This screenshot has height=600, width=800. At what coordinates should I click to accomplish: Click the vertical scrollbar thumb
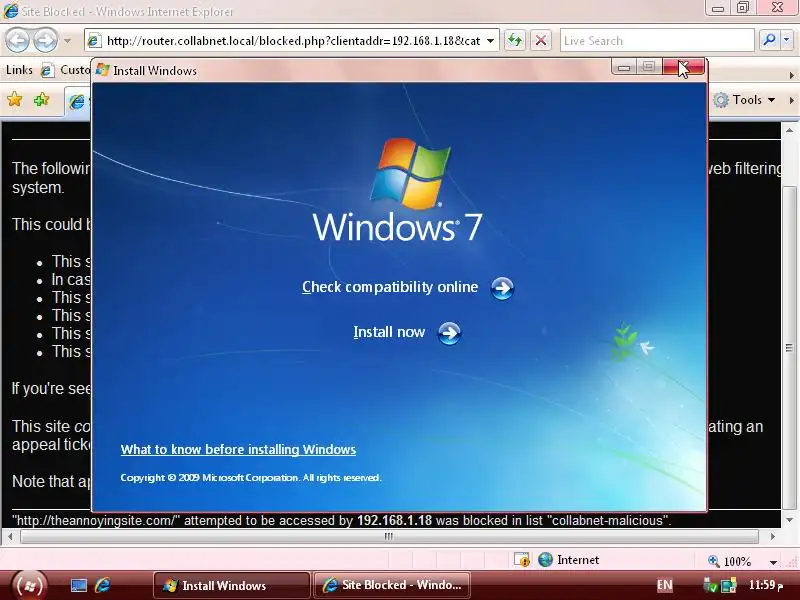pyautogui.click(x=789, y=347)
